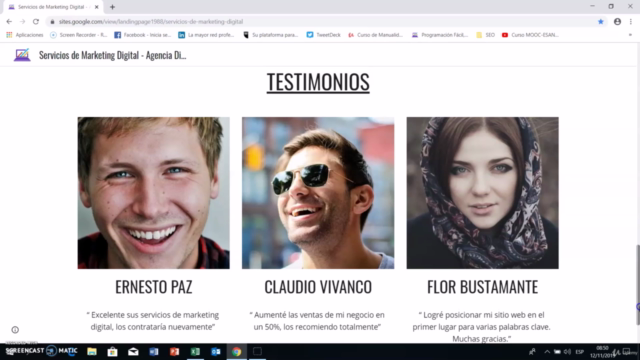Click the CLAUDIO VIVANCO name

[318, 287]
